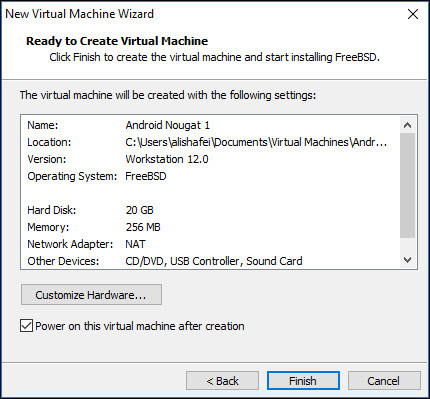The image size is (430, 399).
Task: Go back to the previous wizard step
Action: pos(222,381)
